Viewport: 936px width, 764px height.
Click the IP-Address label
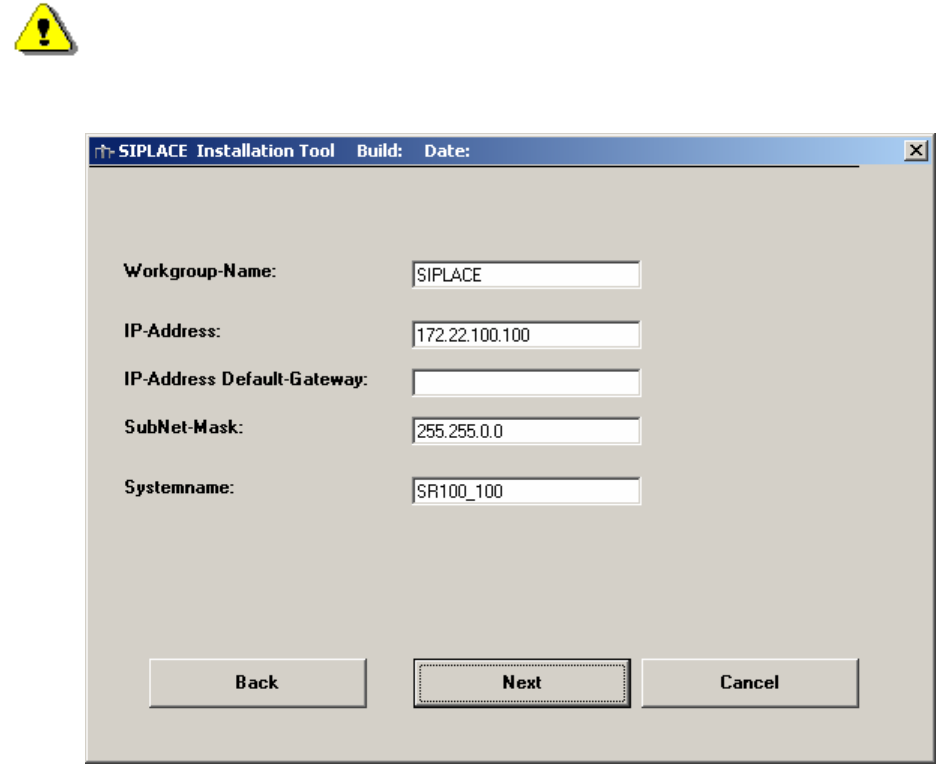173,331
